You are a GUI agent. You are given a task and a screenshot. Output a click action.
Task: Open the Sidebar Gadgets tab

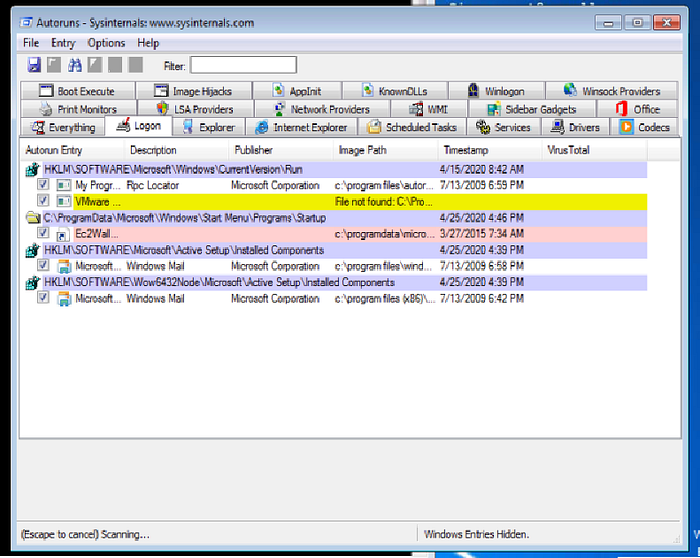click(532, 109)
